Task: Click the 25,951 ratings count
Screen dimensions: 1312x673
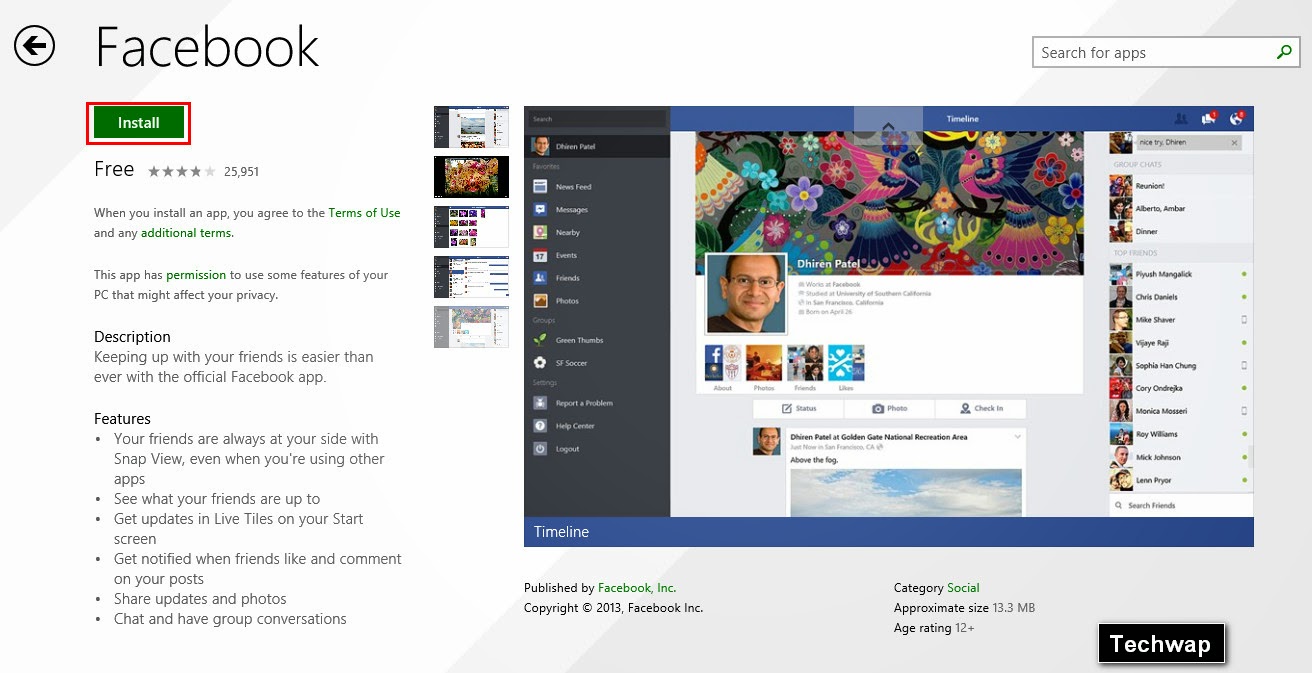Action: 242,172
